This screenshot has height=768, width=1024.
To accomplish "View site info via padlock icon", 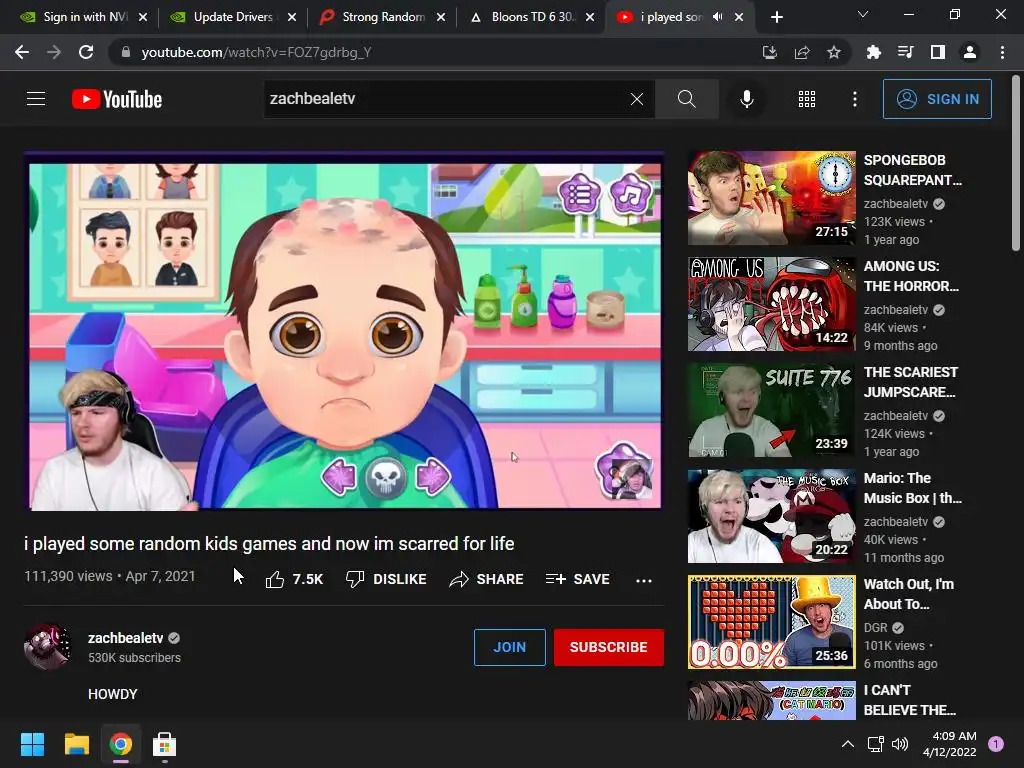I will (x=126, y=52).
